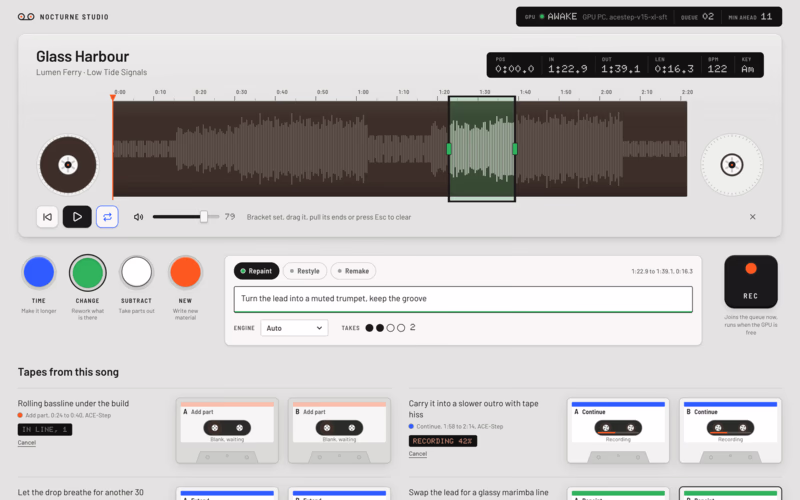Set takes to one with first dot
The height and width of the screenshot is (500, 800).
point(369,328)
